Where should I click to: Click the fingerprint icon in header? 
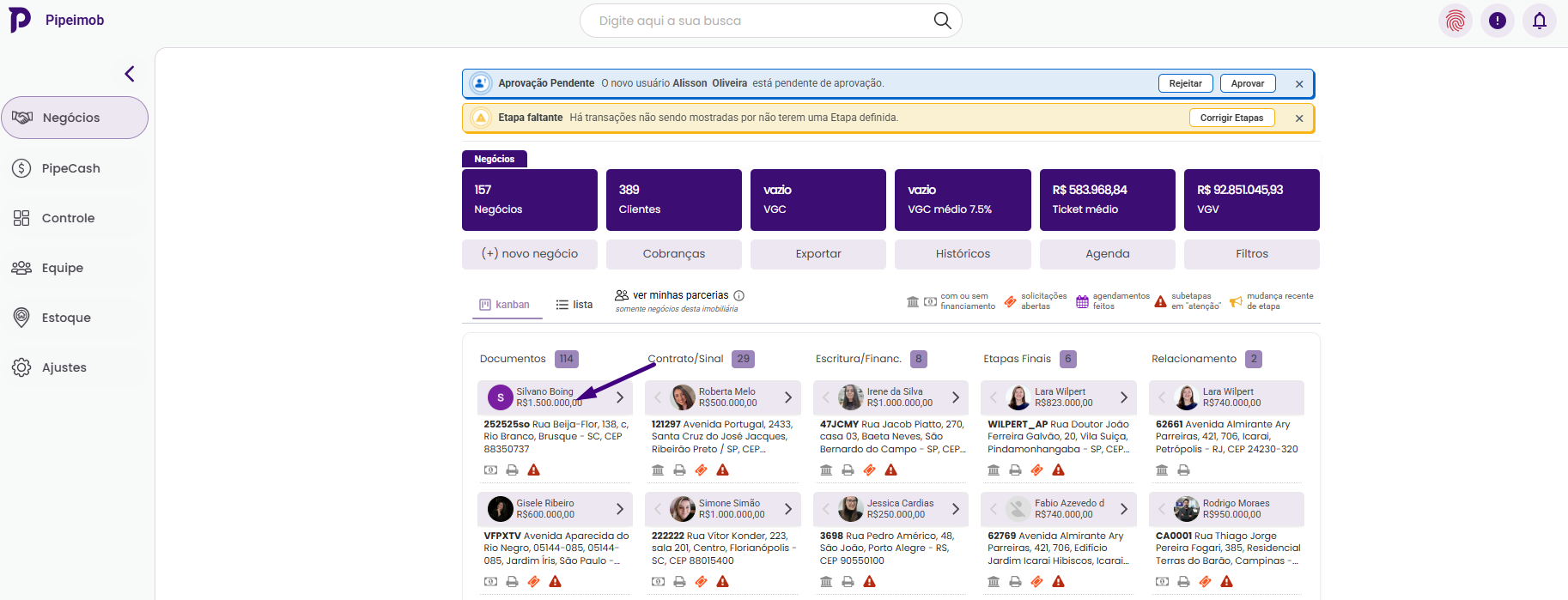(1455, 21)
